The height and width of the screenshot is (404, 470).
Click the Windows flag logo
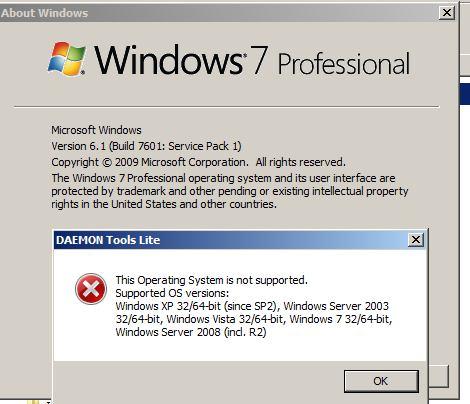point(67,59)
